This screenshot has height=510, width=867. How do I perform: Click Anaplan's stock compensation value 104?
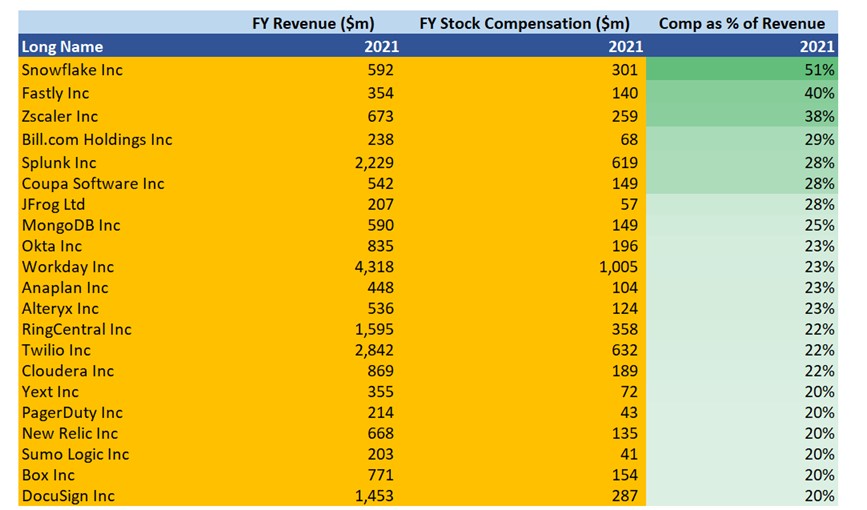coord(625,288)
